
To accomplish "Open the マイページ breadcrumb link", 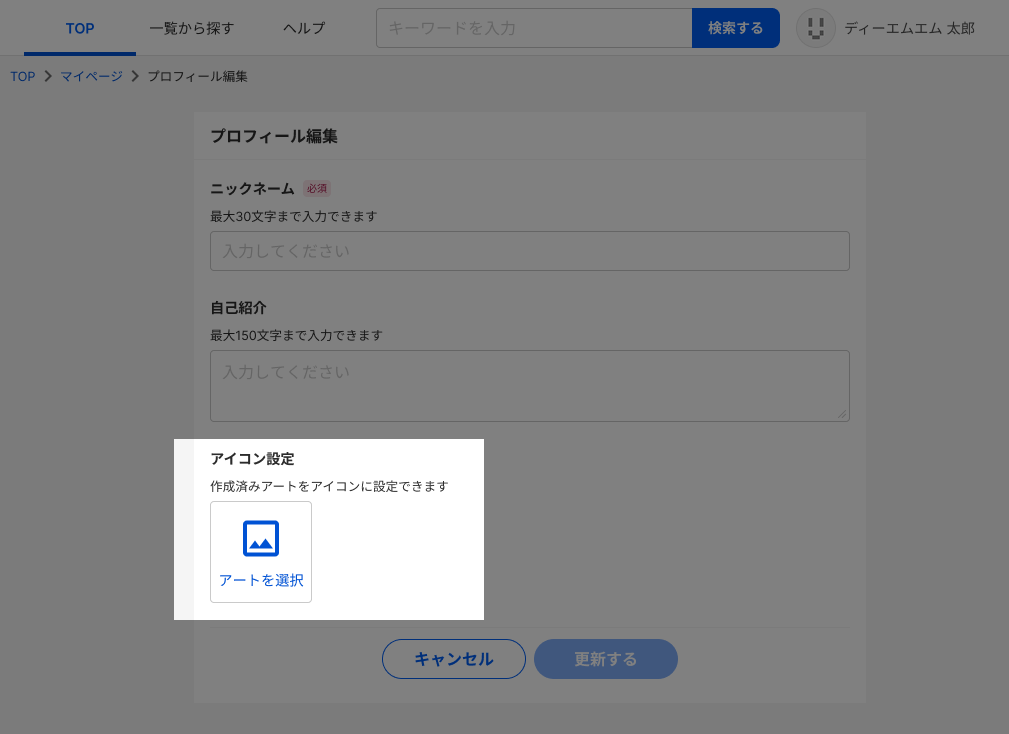I will click(x=91, y=77).
